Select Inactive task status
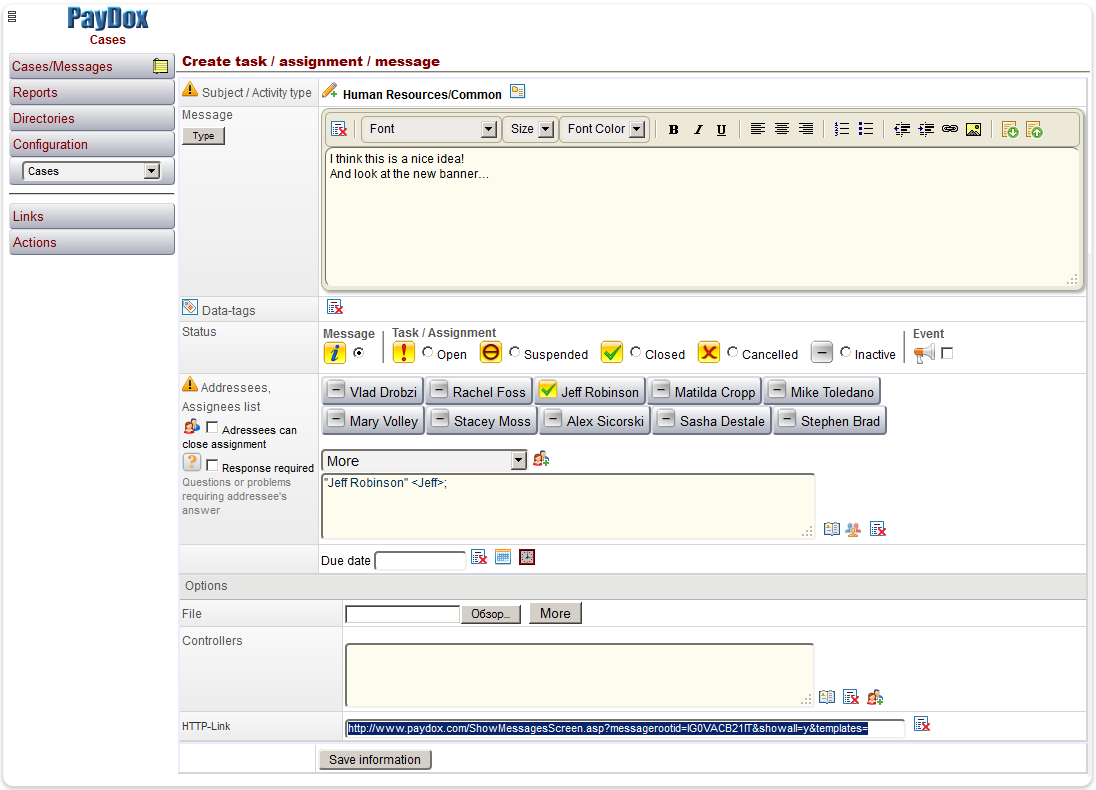Viewport: 1096px width, 790px height. tap(846, 352)
